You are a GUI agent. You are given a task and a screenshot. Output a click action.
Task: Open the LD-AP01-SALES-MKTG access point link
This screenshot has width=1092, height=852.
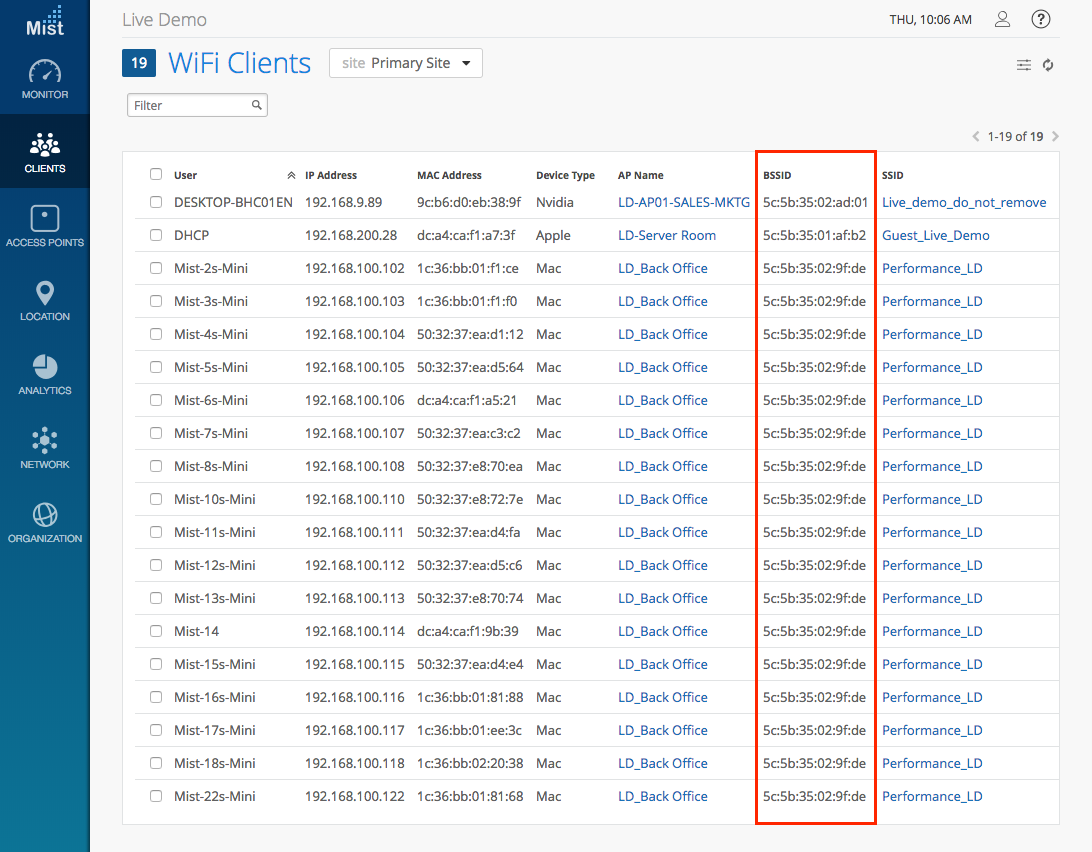(x=683, y=202)
